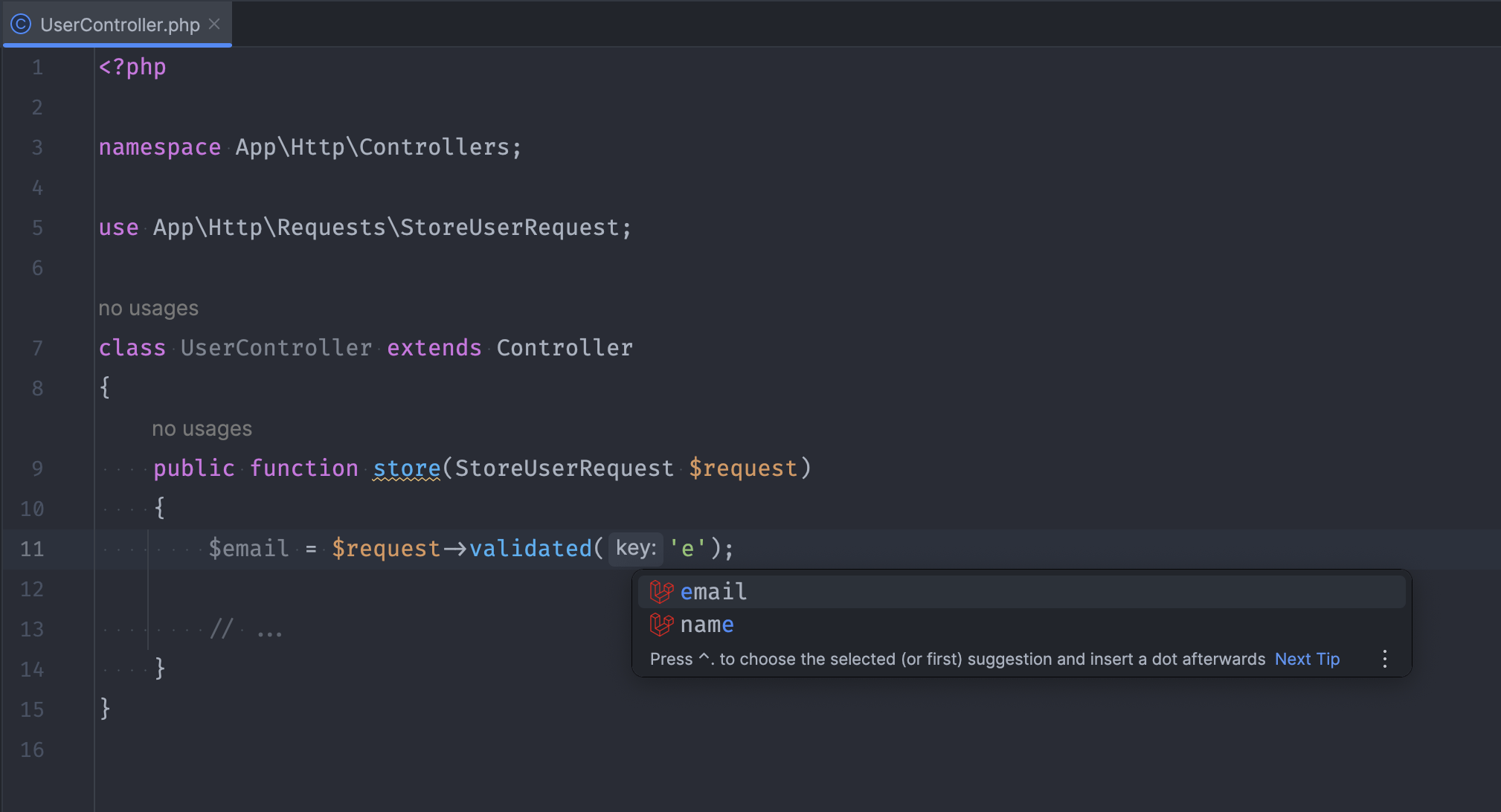
Task: Click 'no usages' hint above class UserController
Action: click(148, 308)
